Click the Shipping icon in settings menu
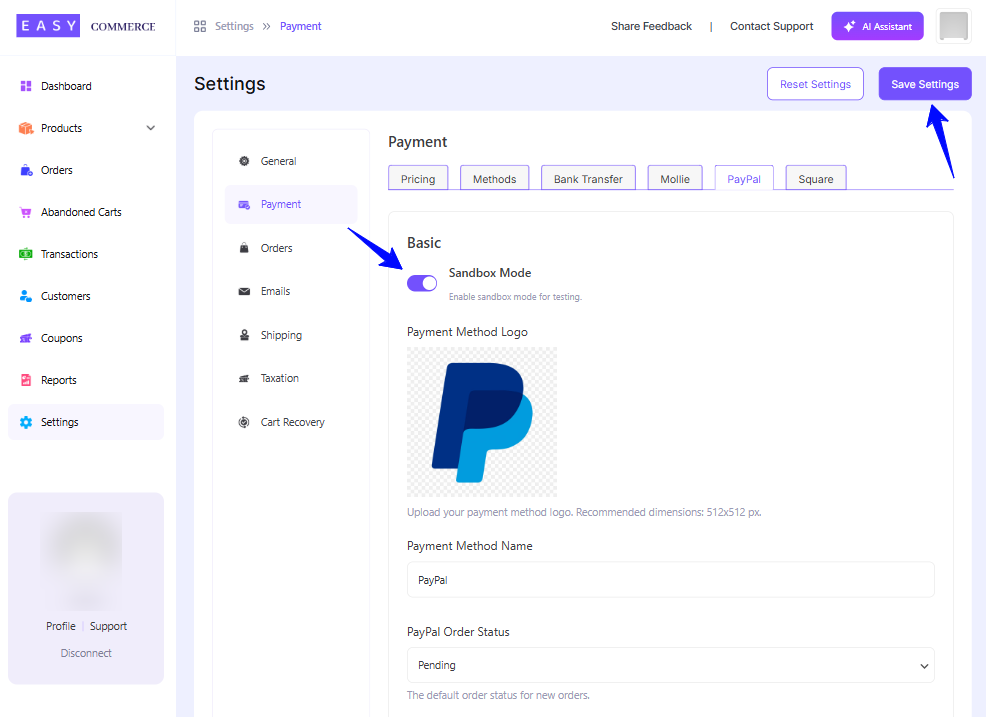 click(x=244, y=335)
